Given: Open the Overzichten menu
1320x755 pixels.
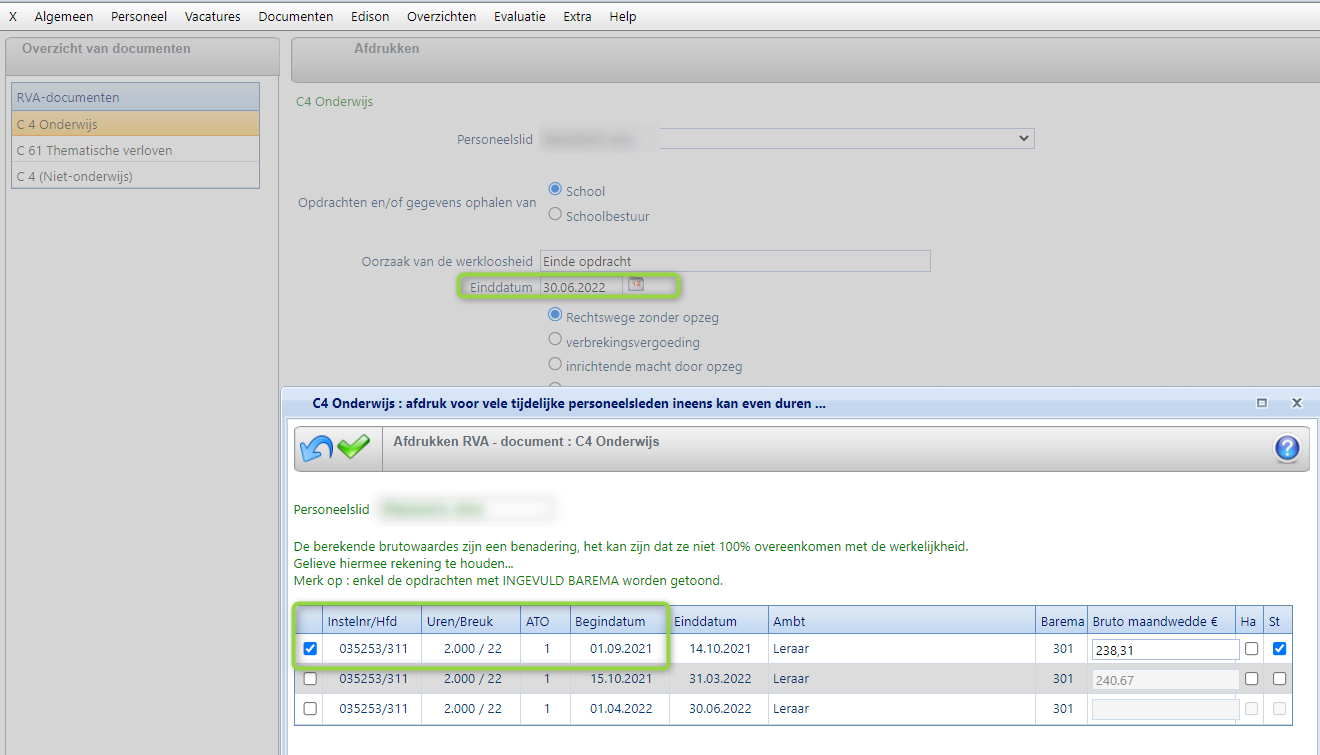Looking at the screenshot, I should 442,16.
